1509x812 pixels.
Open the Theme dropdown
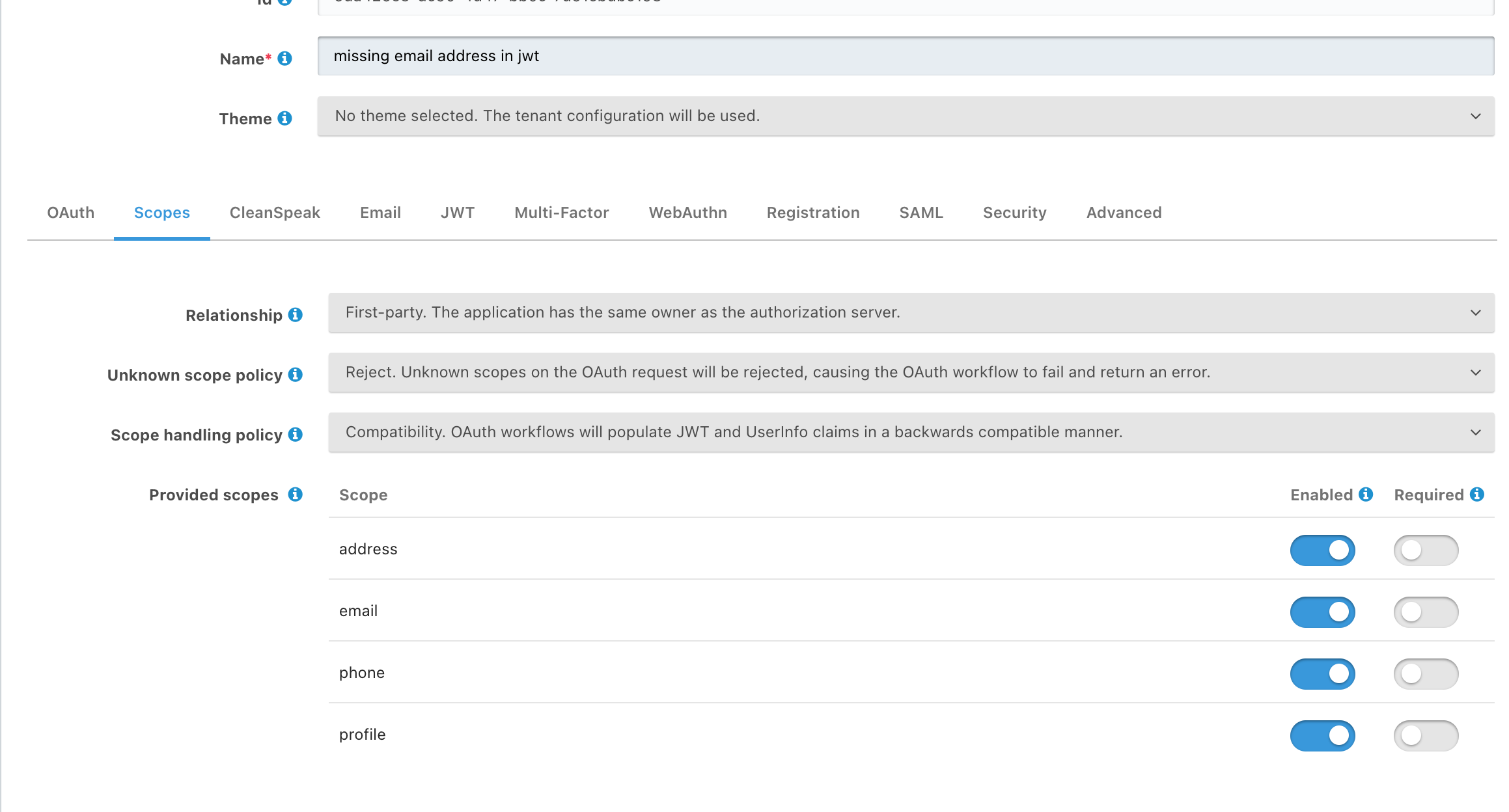pyautogui.click(x=906, y=116)
